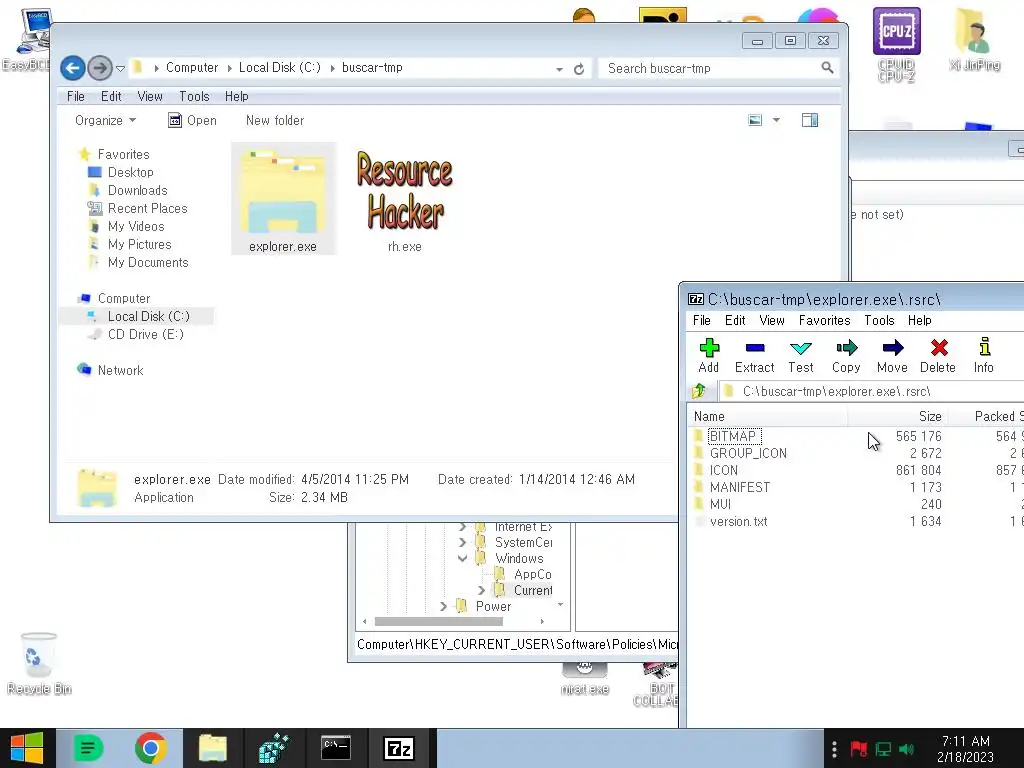1024x768 pixels.
Task: Open Explorer File menu
Action: [x=76, y=96]
